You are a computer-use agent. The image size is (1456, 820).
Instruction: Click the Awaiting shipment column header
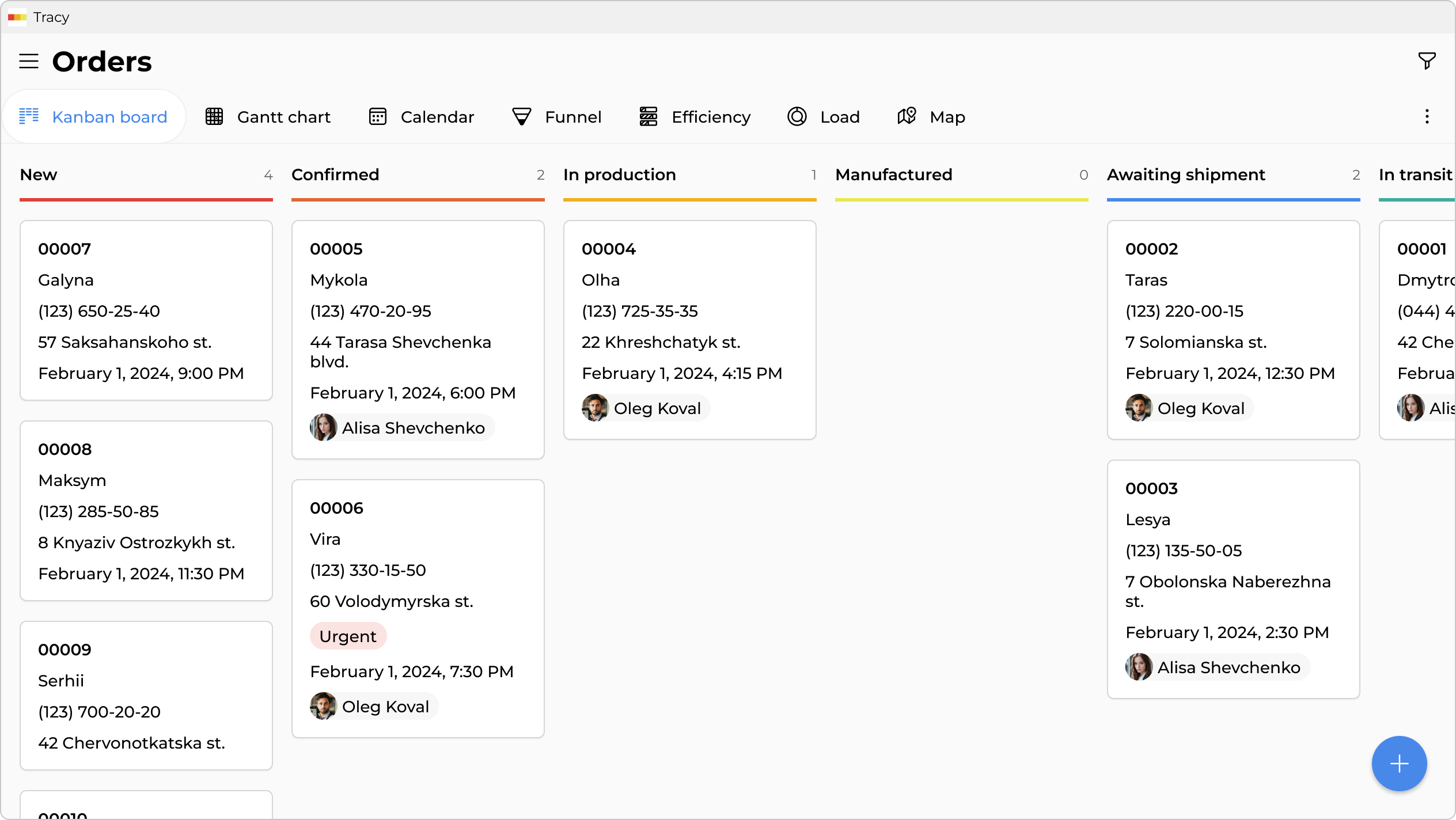(x=1186, y=175)
